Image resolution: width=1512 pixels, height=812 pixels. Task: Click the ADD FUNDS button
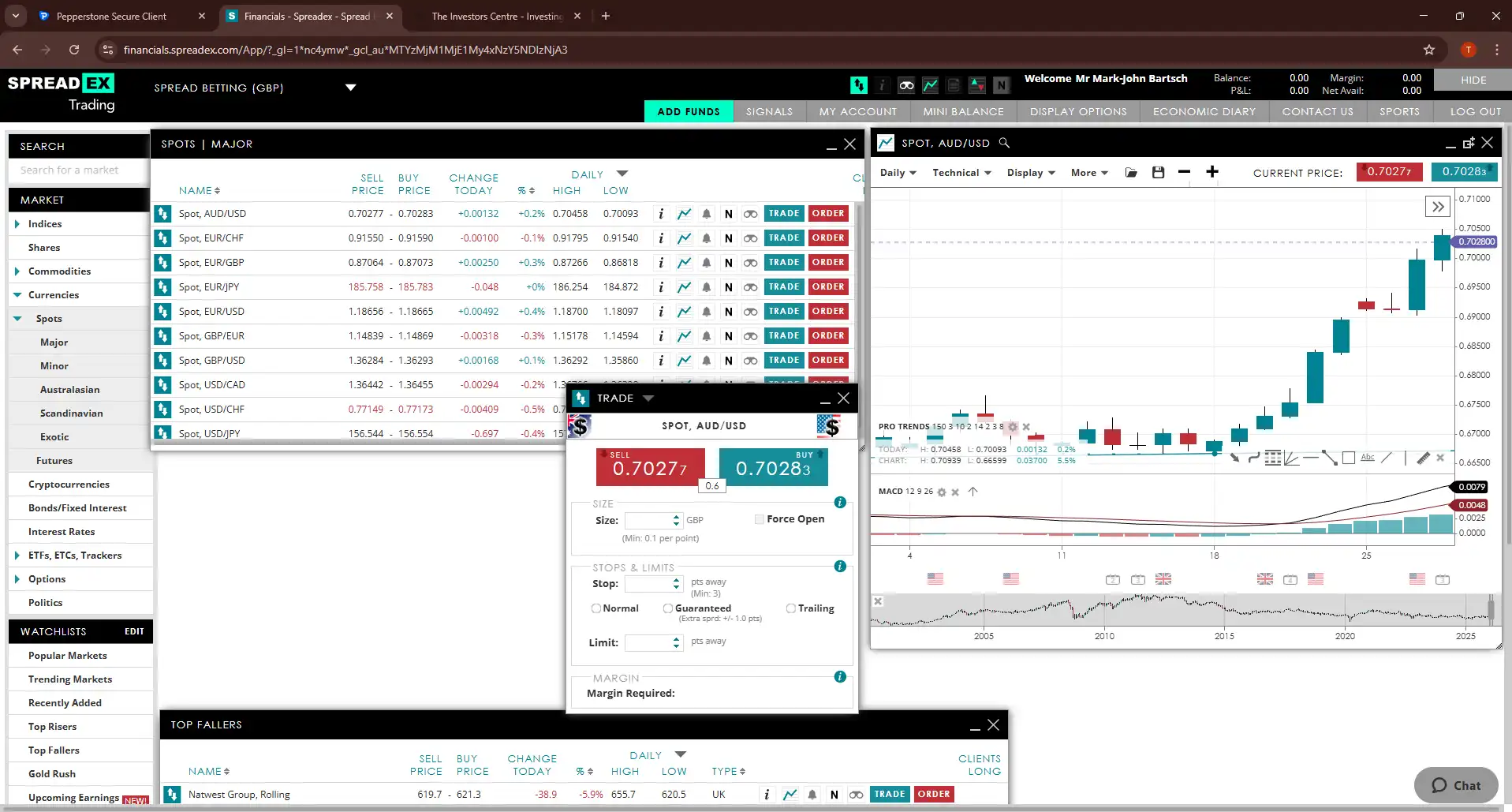(688, 111)
